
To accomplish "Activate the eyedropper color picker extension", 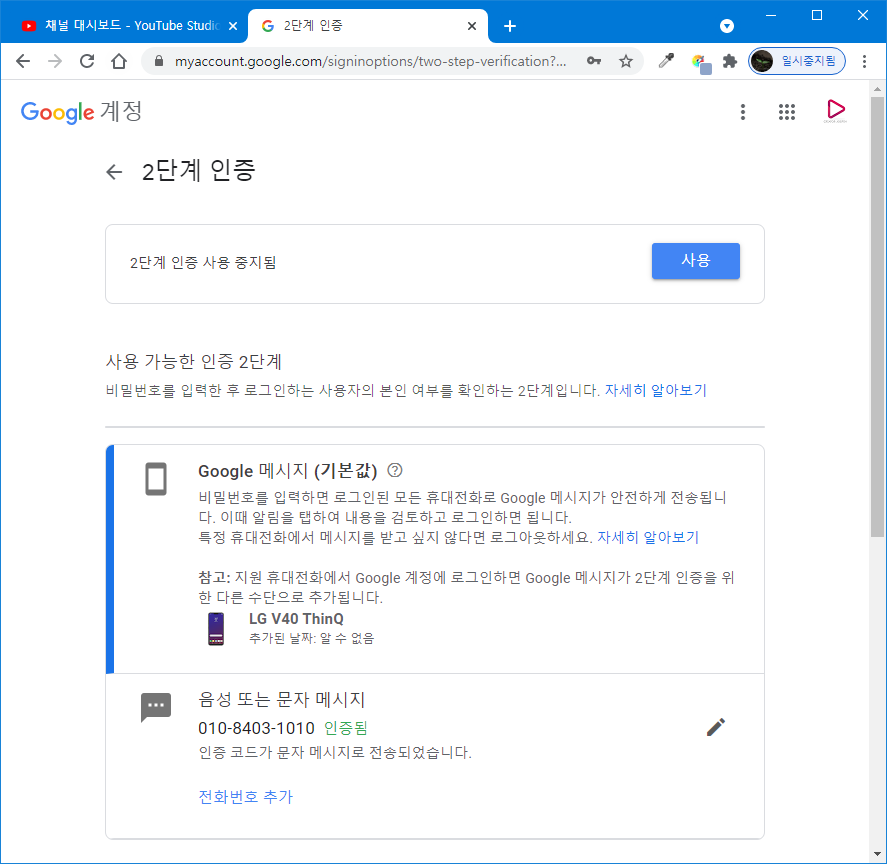I will click(666, 61).
